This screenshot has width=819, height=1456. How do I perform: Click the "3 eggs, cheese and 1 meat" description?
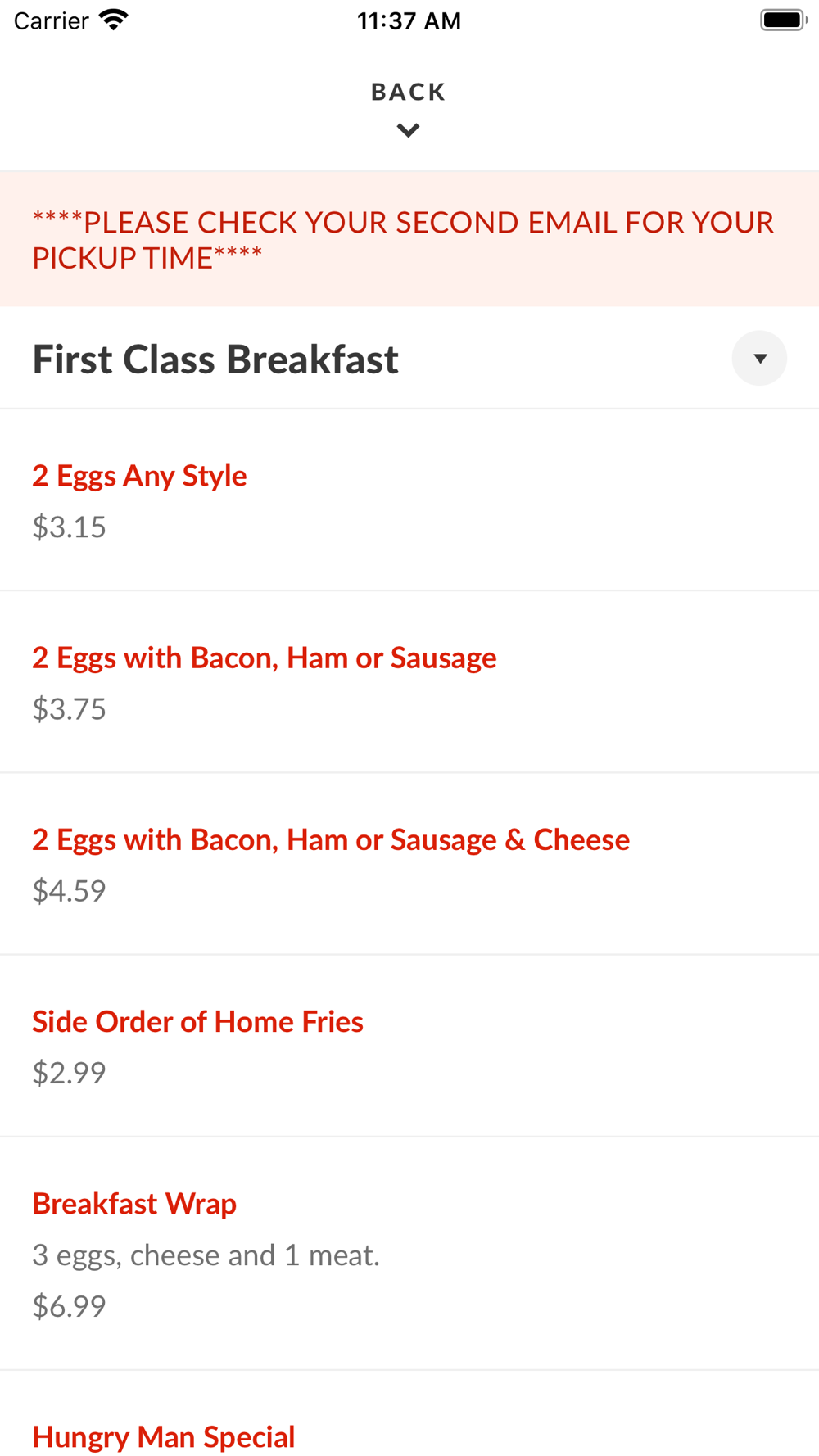[206, 1255]
